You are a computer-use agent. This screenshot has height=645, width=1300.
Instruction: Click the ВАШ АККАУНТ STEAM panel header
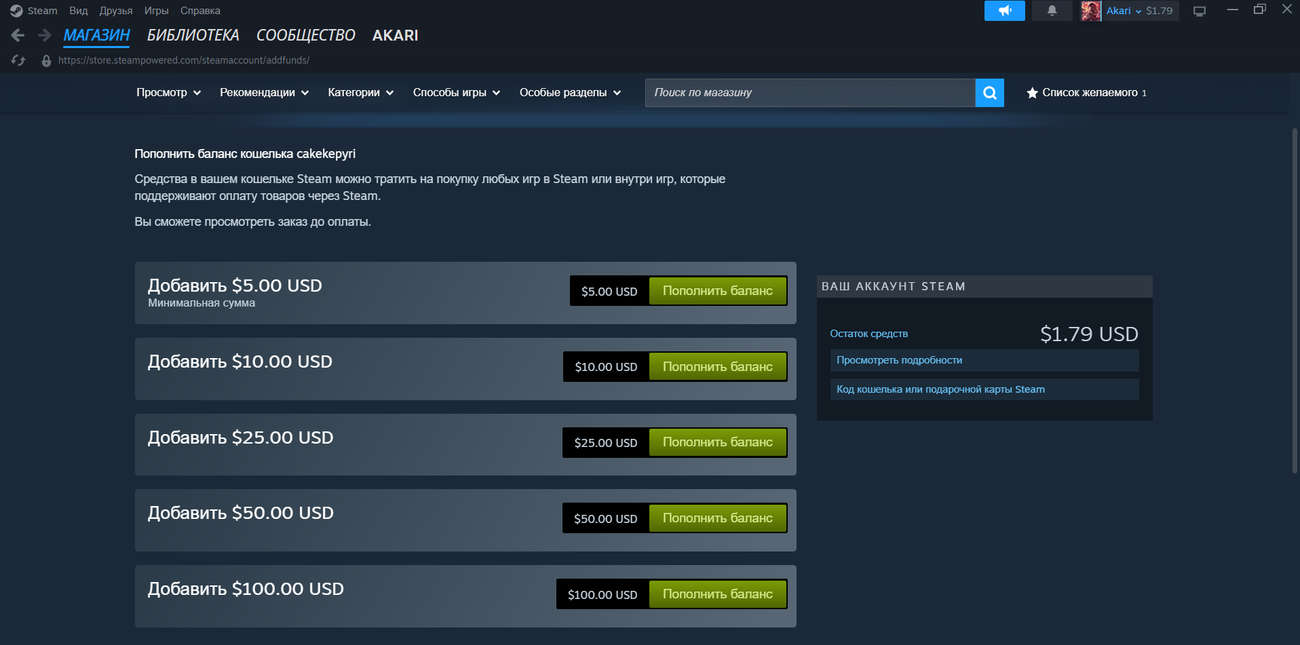click(985, 286)
